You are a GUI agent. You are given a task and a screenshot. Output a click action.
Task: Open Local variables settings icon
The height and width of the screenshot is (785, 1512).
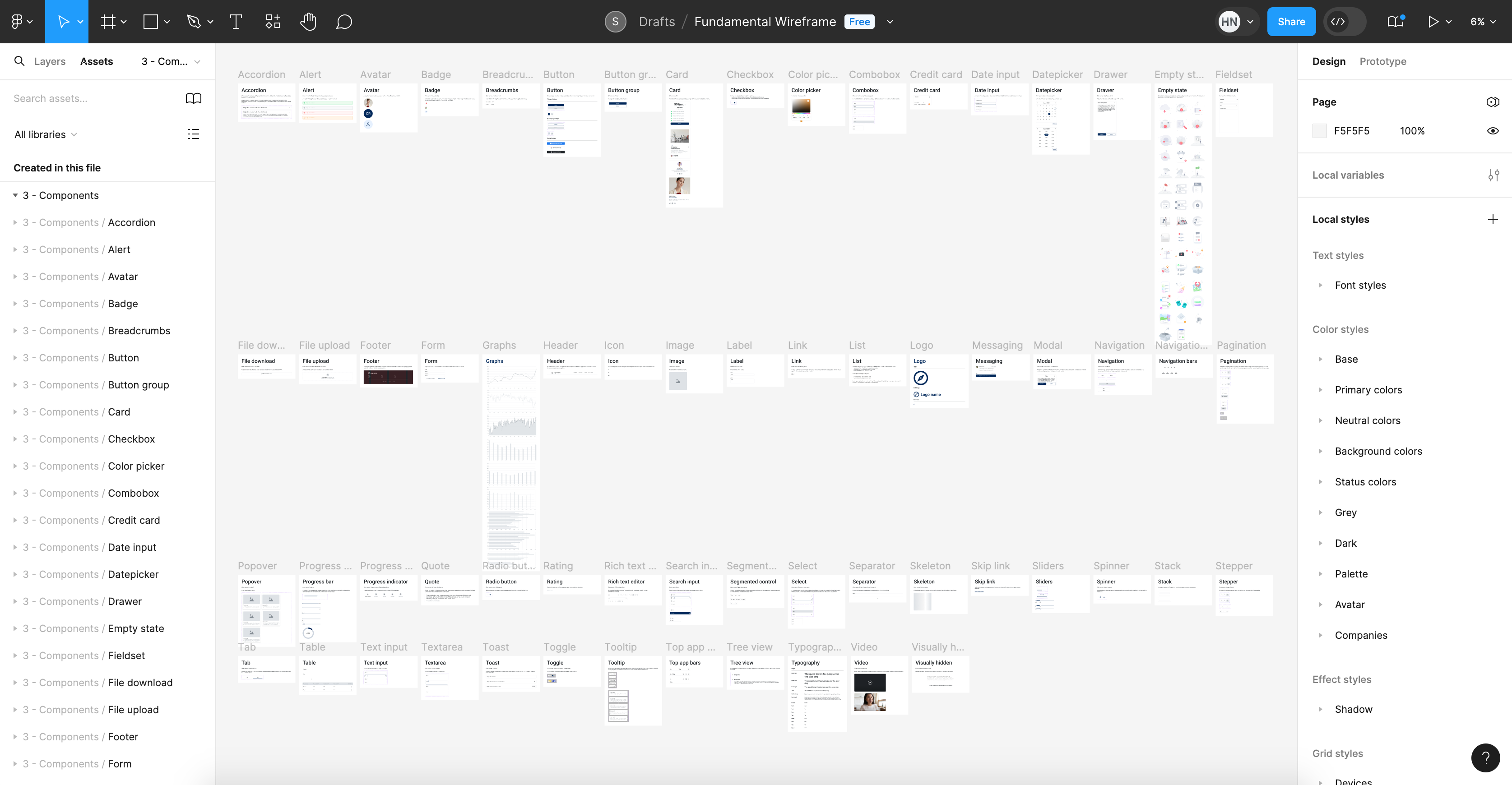[x=1493, y=175]
